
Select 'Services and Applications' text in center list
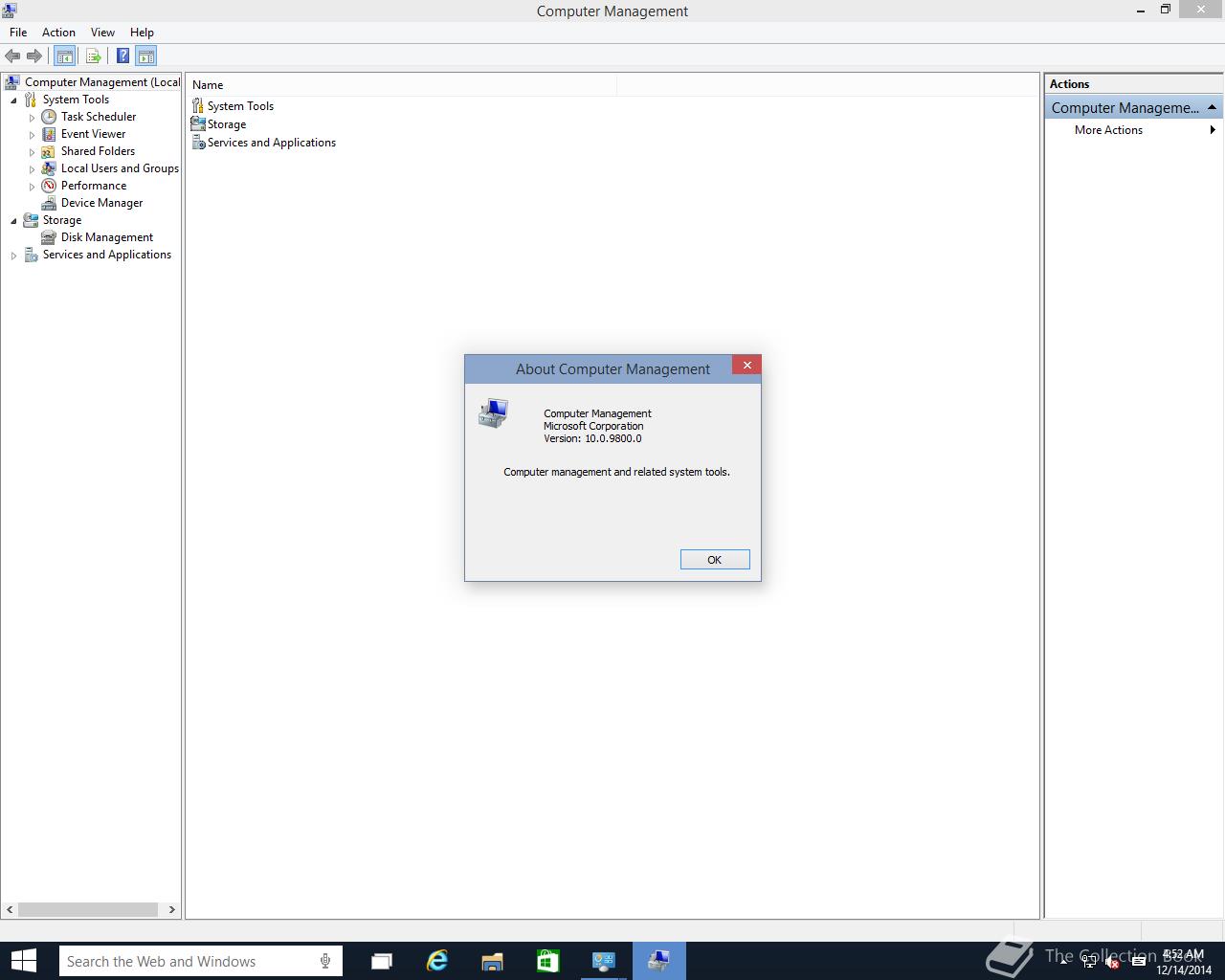click(x=272, y=143)
